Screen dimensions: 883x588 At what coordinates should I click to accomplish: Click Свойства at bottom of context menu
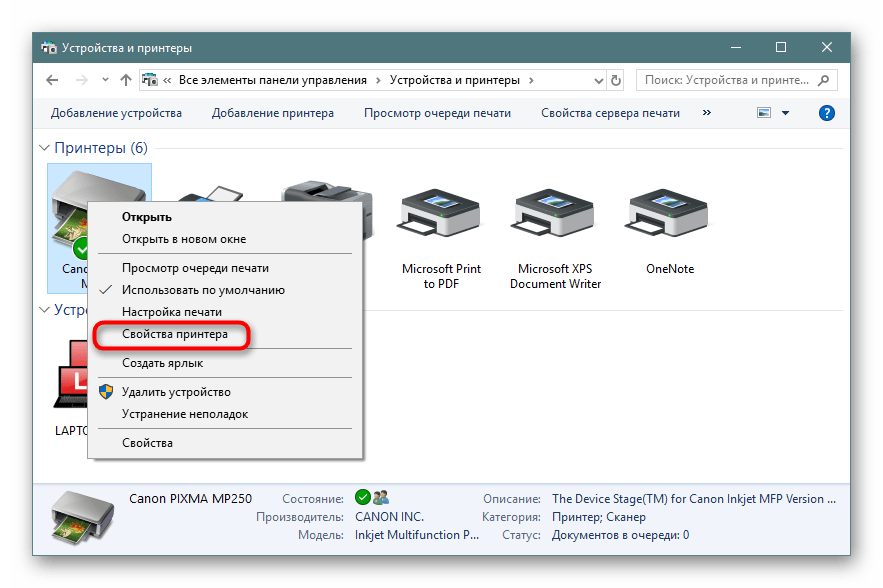point(225,443)
